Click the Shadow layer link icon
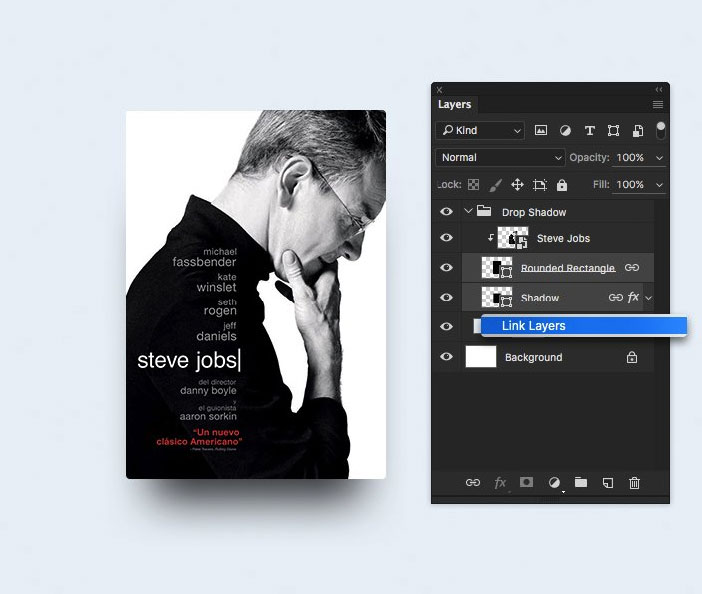Image resolution: width=702 pixels, height=594 pixels. 616,297
